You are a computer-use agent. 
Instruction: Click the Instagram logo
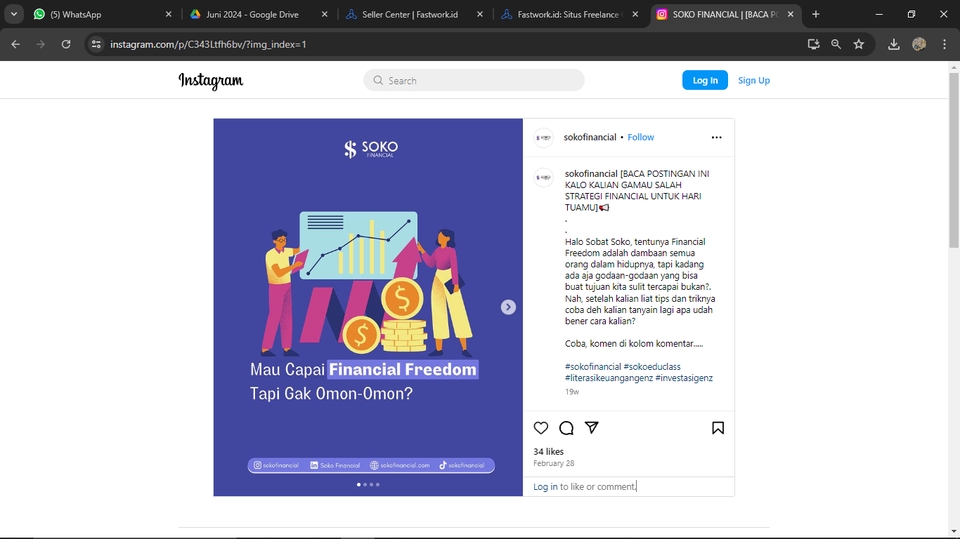pyautogui.click(x=211, y=81)
